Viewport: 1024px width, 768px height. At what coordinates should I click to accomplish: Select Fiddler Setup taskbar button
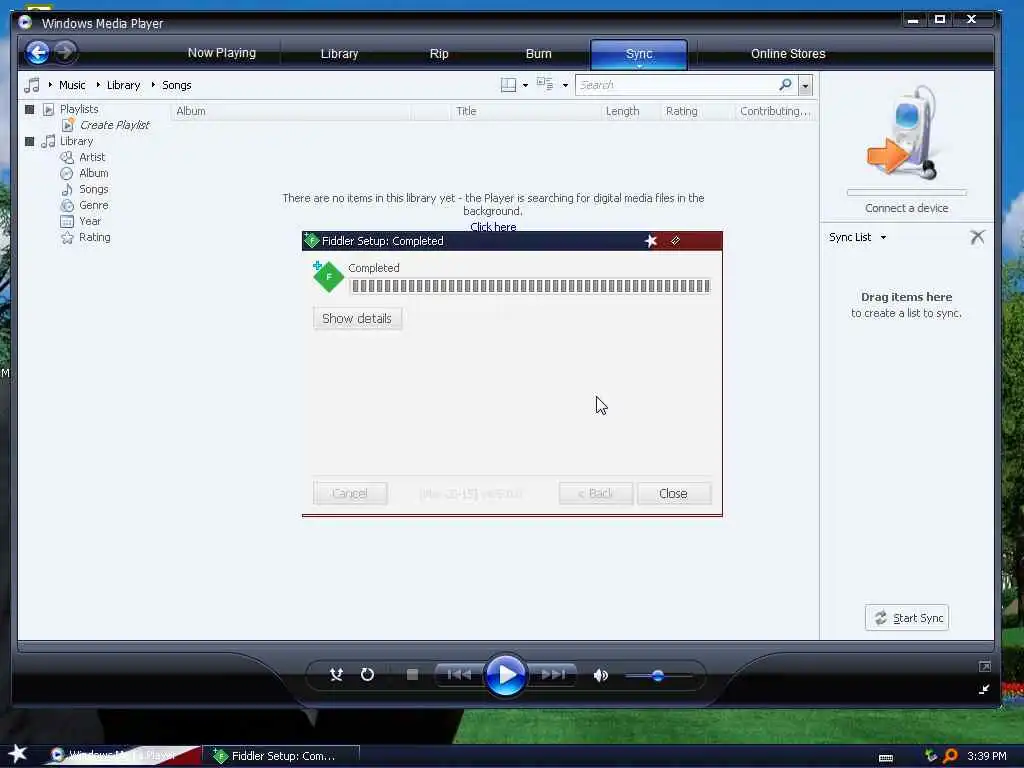point(281,756)
